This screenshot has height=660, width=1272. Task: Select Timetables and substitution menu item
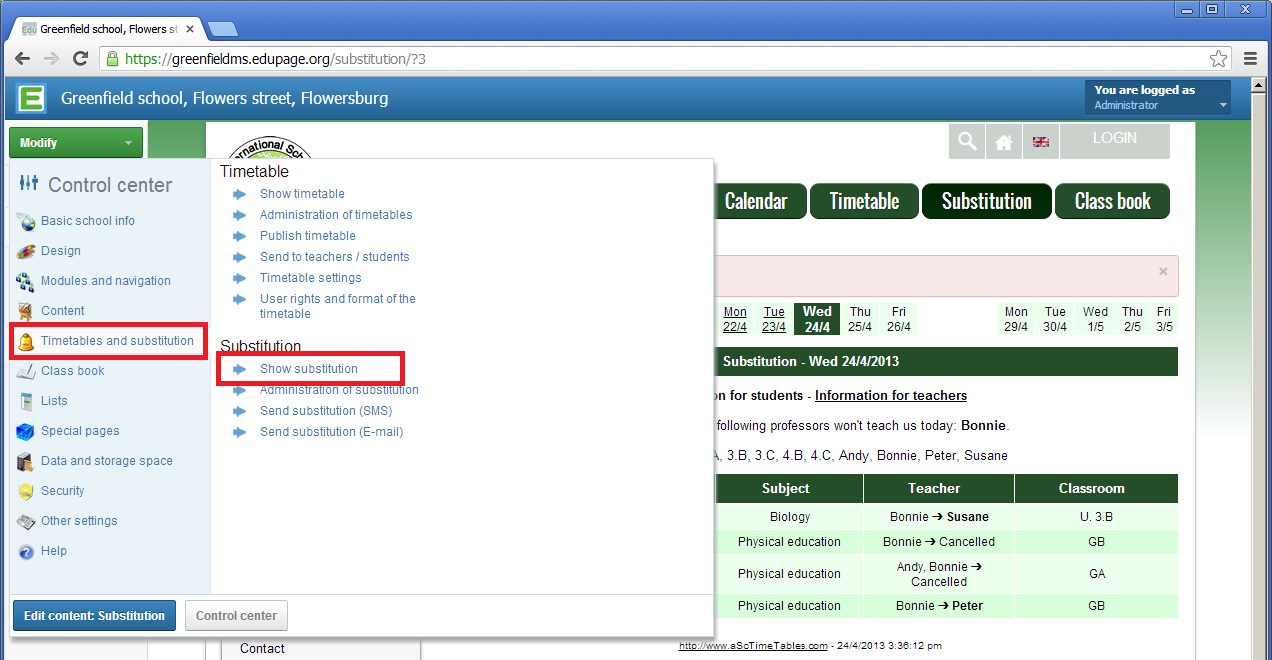point(116,341)
